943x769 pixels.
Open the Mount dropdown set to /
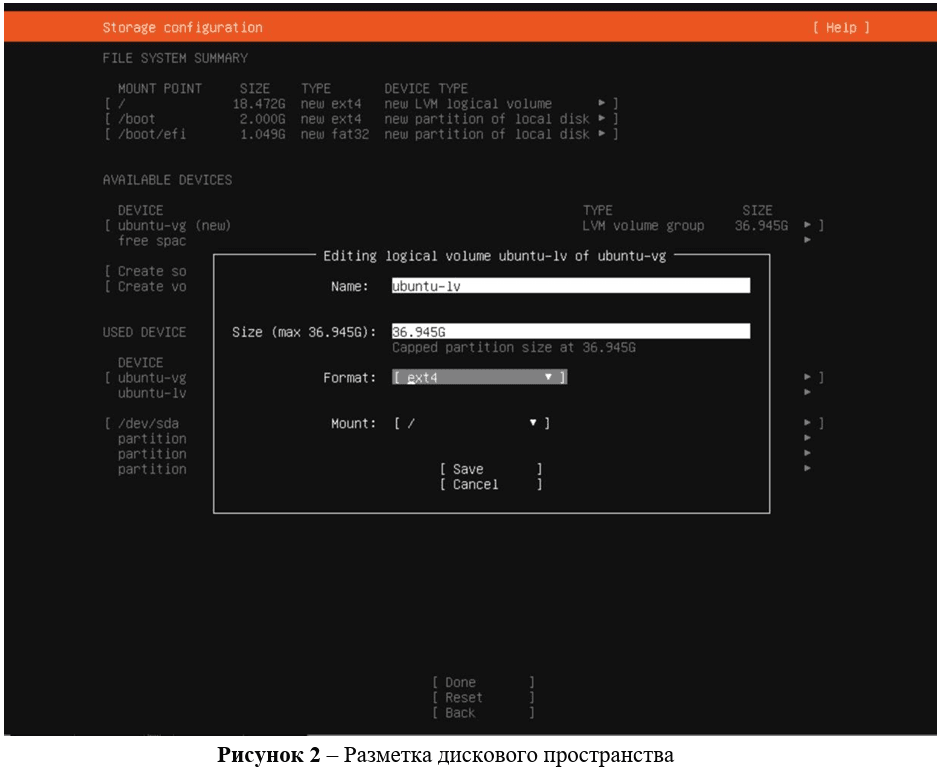472,424
